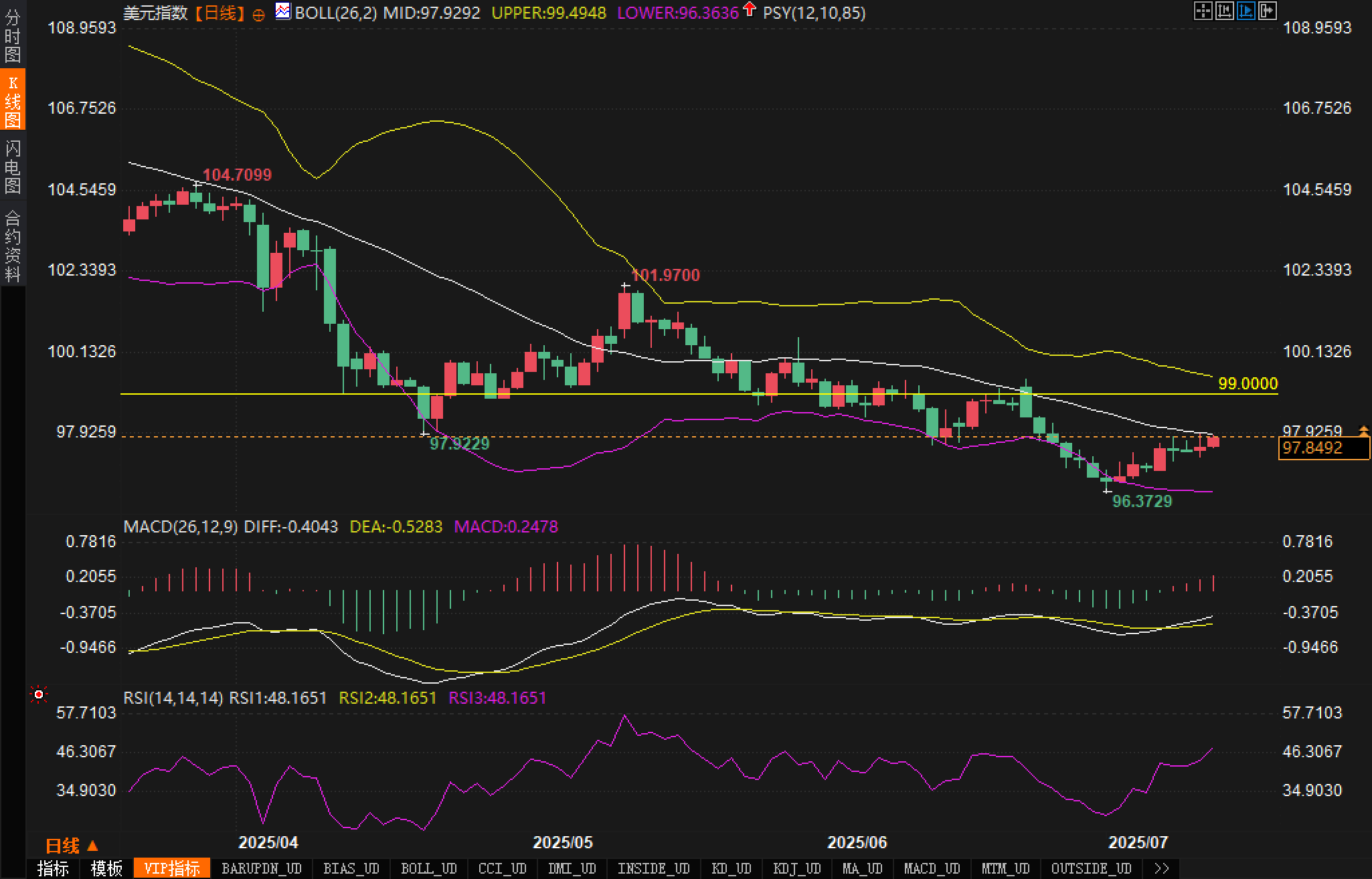Apply the KD_UD indicator
The height and width of the screenshot is (879, 1372).
click(731, 868)
